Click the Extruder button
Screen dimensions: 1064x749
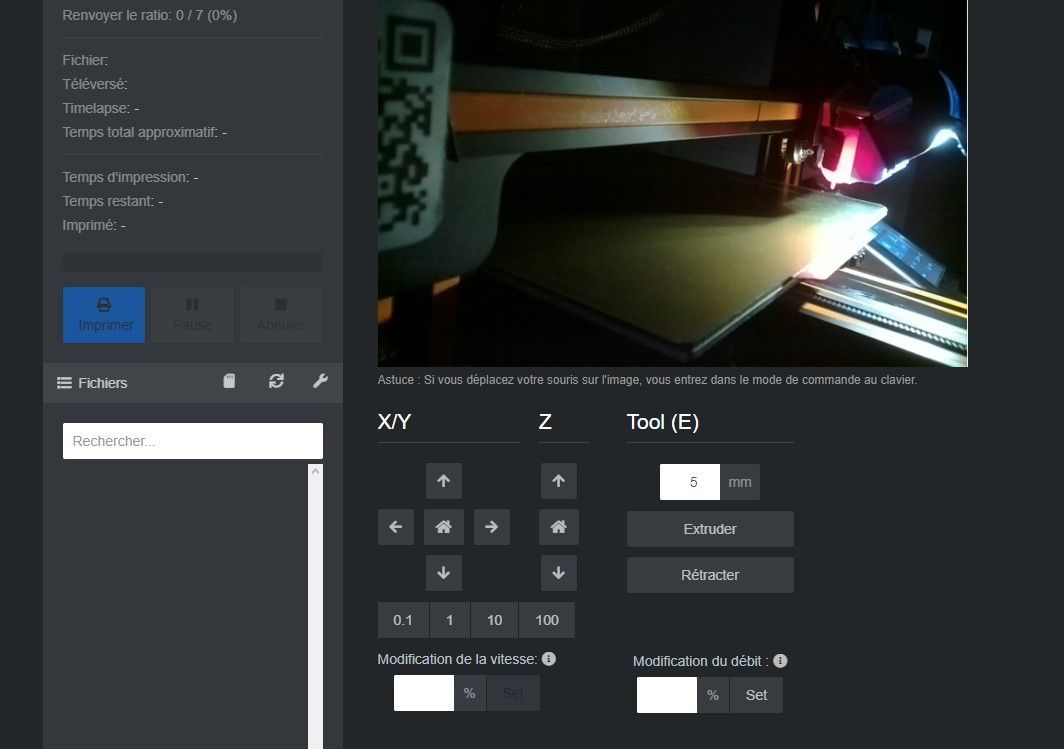pos(710,529)
